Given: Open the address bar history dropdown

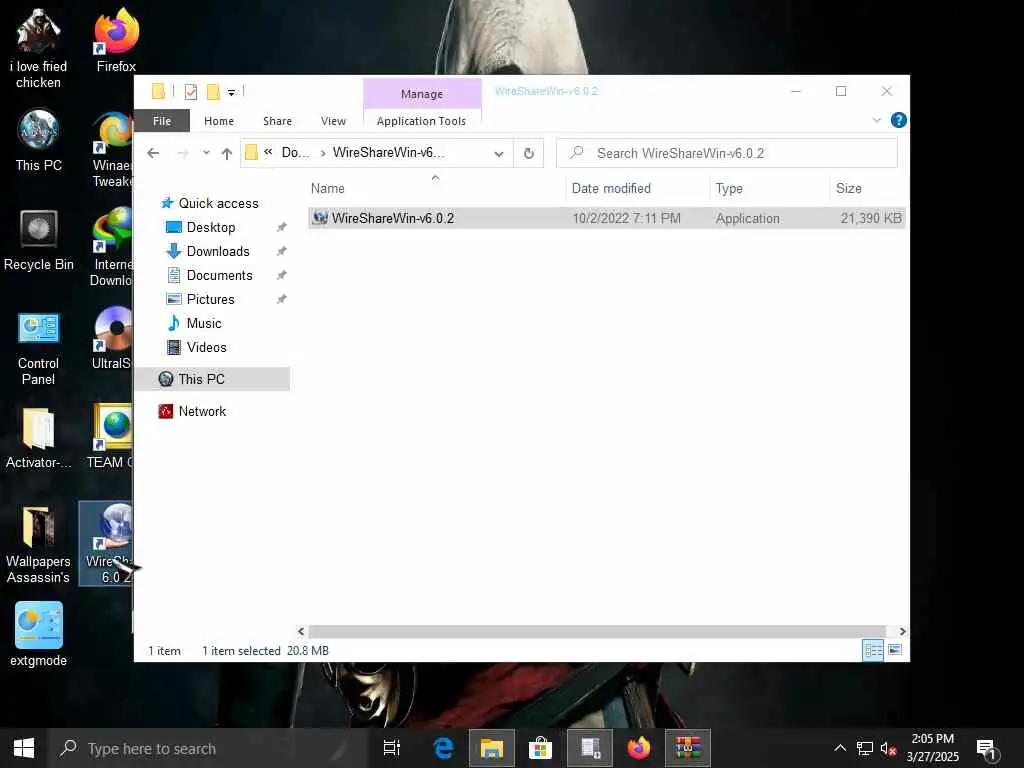Looking at the screenshot, I should pyautogui.click(x=499, y=153).
